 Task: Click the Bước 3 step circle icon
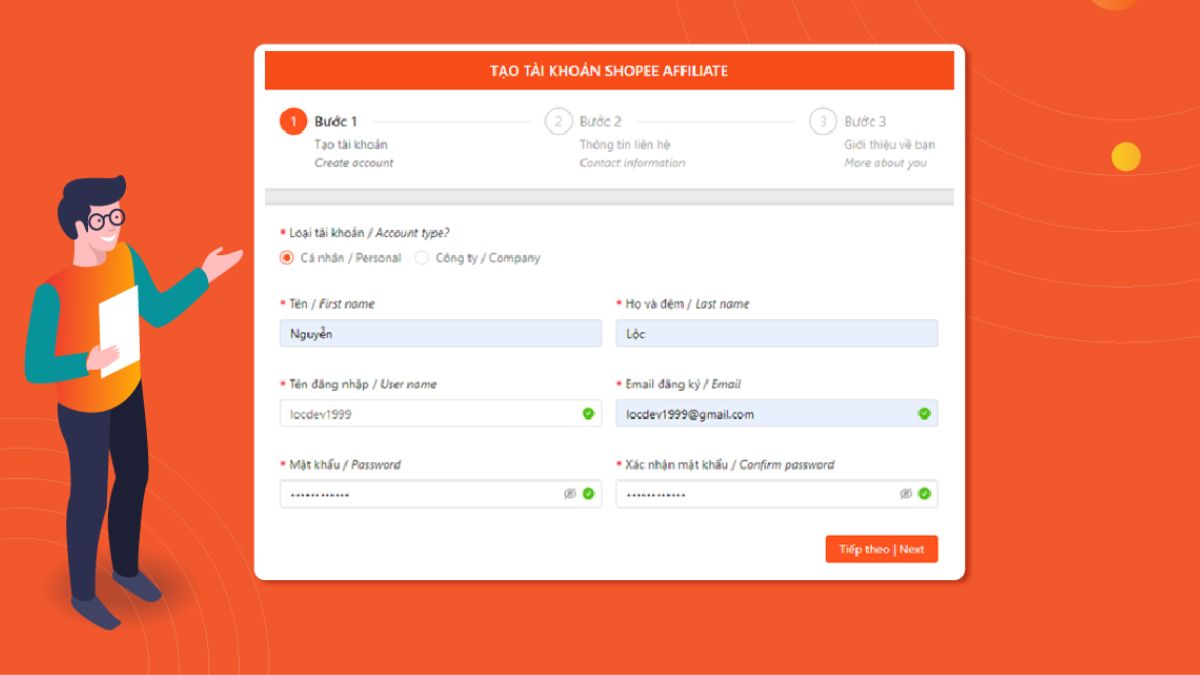click(x=822, y=121)
